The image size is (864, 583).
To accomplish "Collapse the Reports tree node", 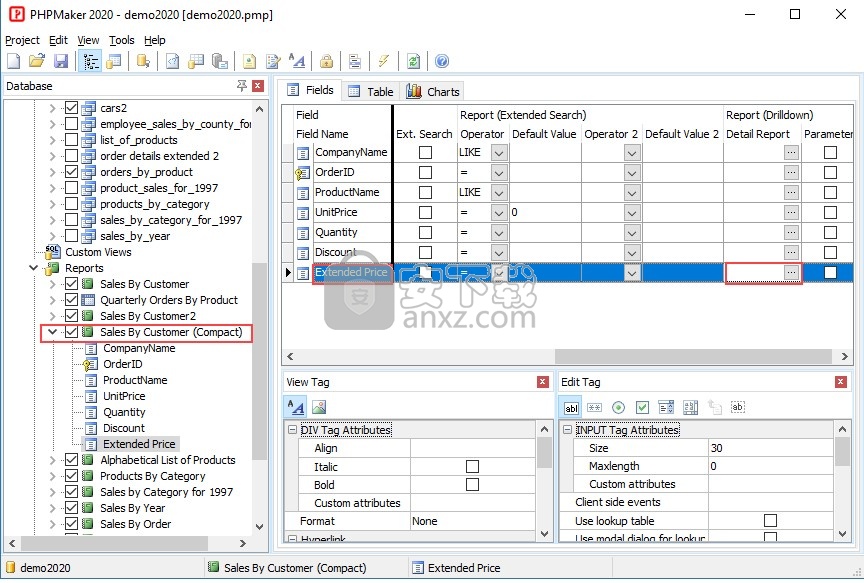I will pos(34,268).
